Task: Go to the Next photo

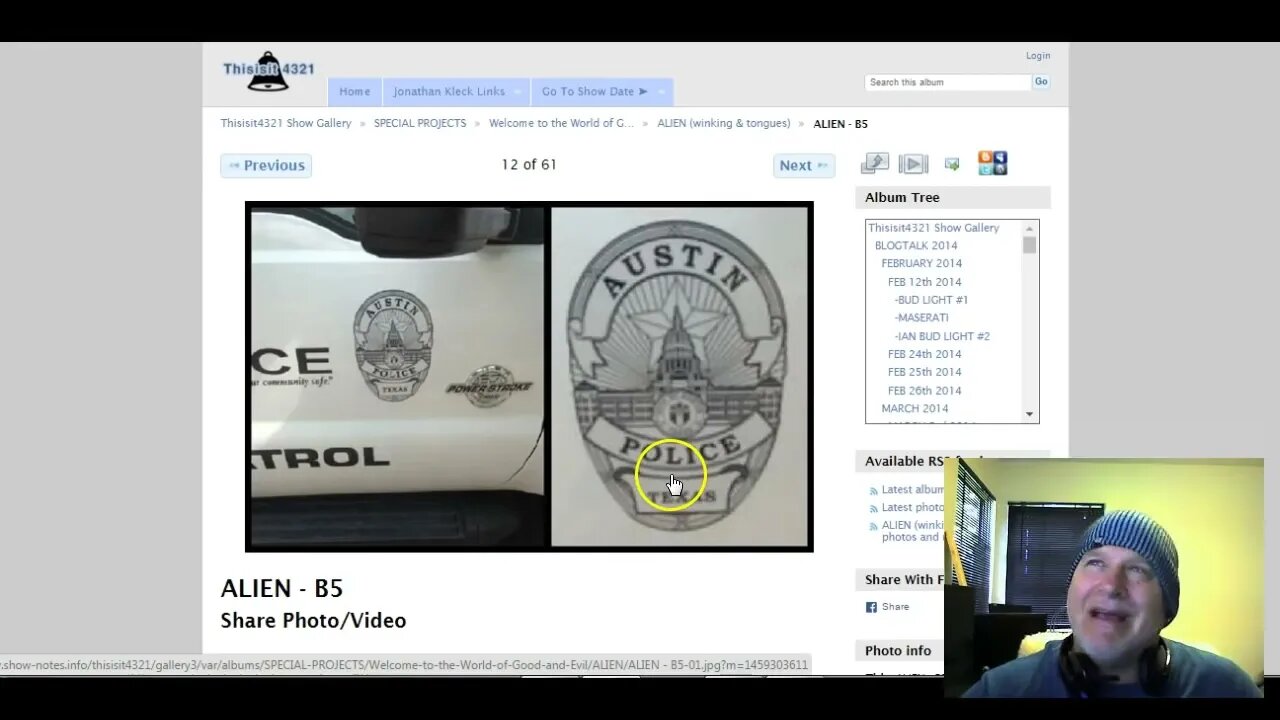Action: click(x=803, y=166)
